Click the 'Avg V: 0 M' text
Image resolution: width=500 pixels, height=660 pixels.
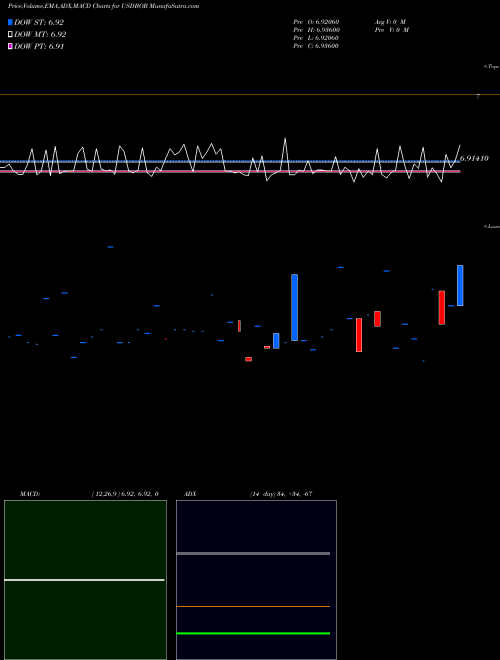pos(390,22)
